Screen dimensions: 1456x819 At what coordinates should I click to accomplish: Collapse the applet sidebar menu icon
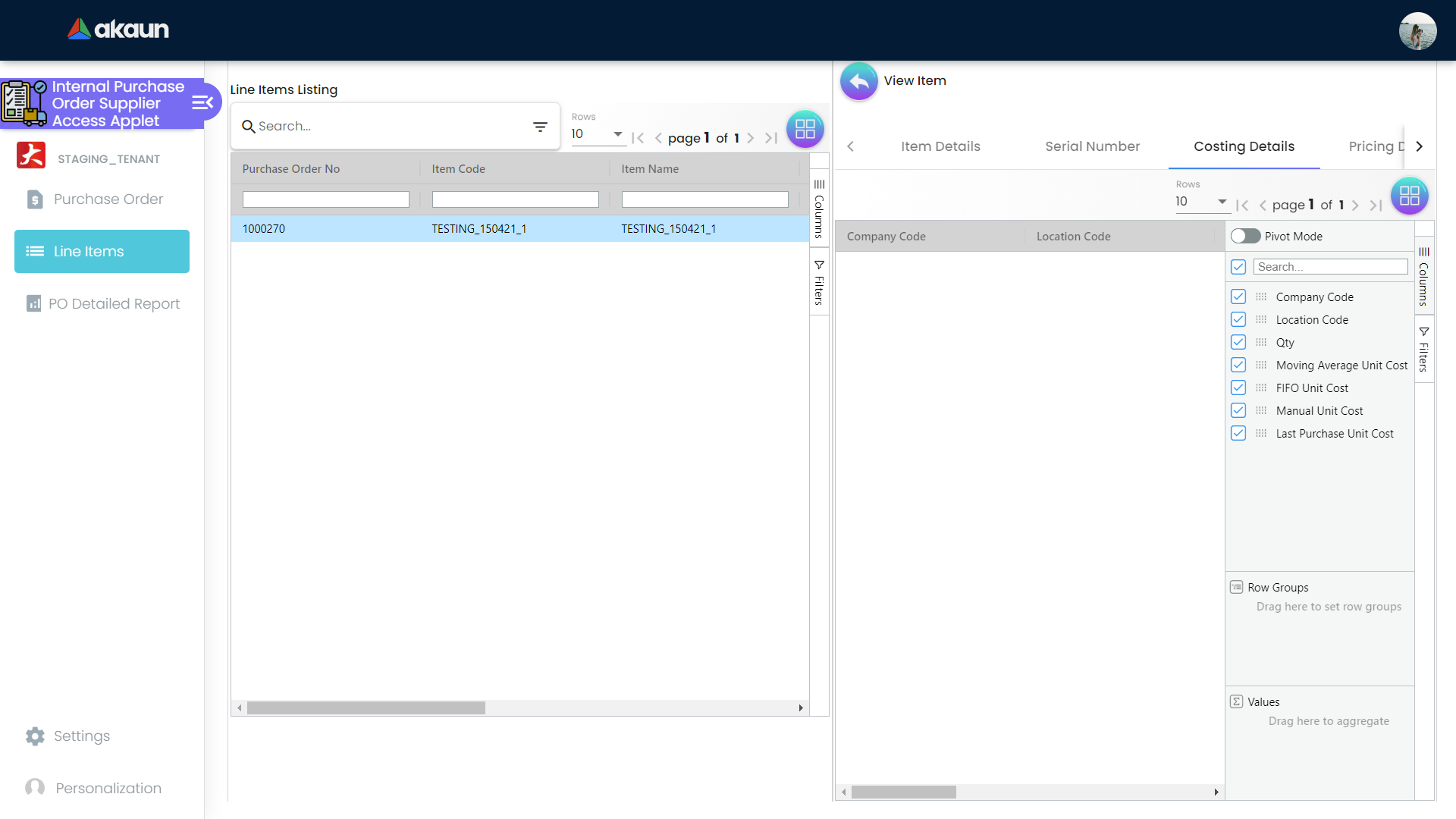[x=202, y=103]
